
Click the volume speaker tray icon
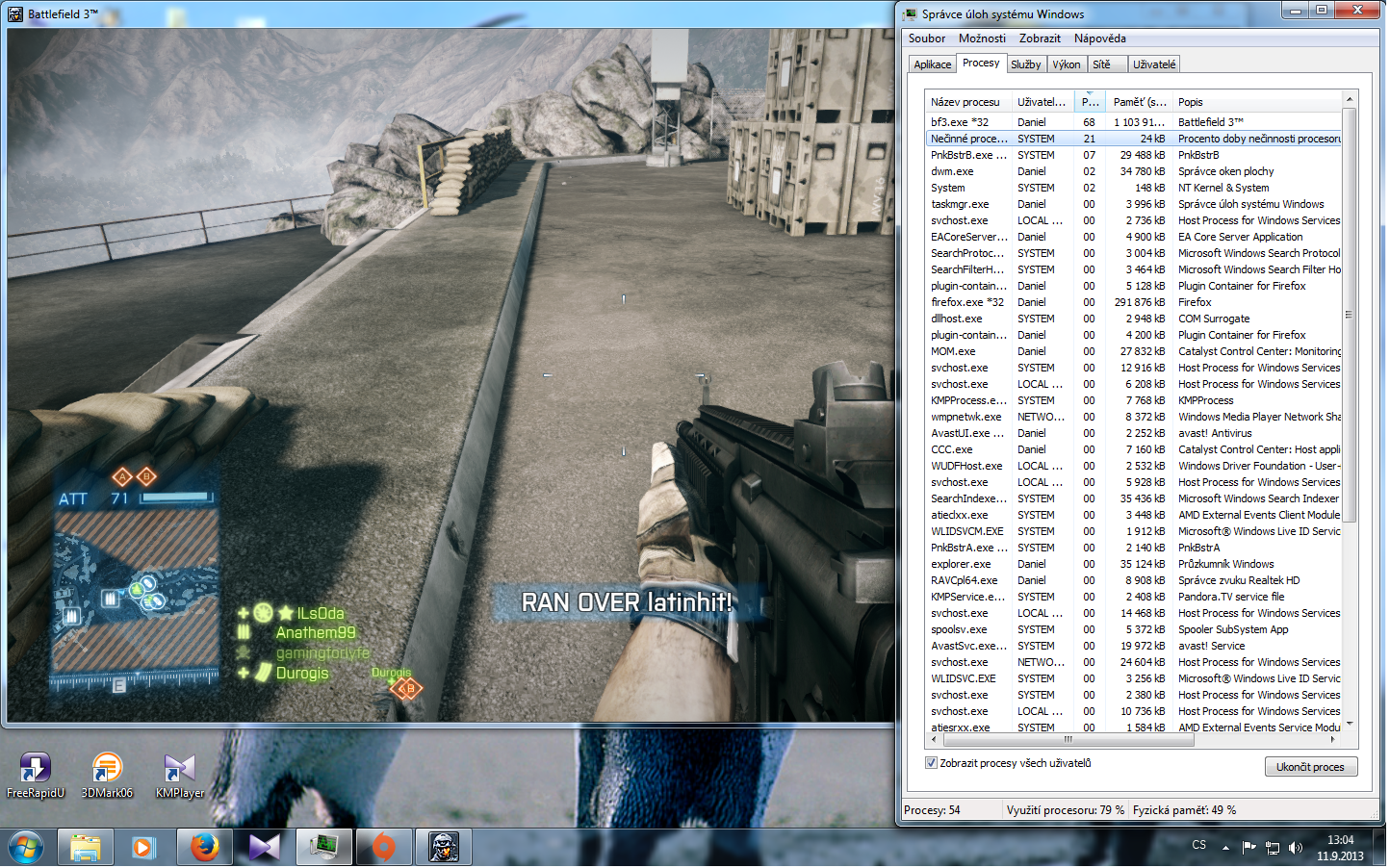click(1296, 848)
